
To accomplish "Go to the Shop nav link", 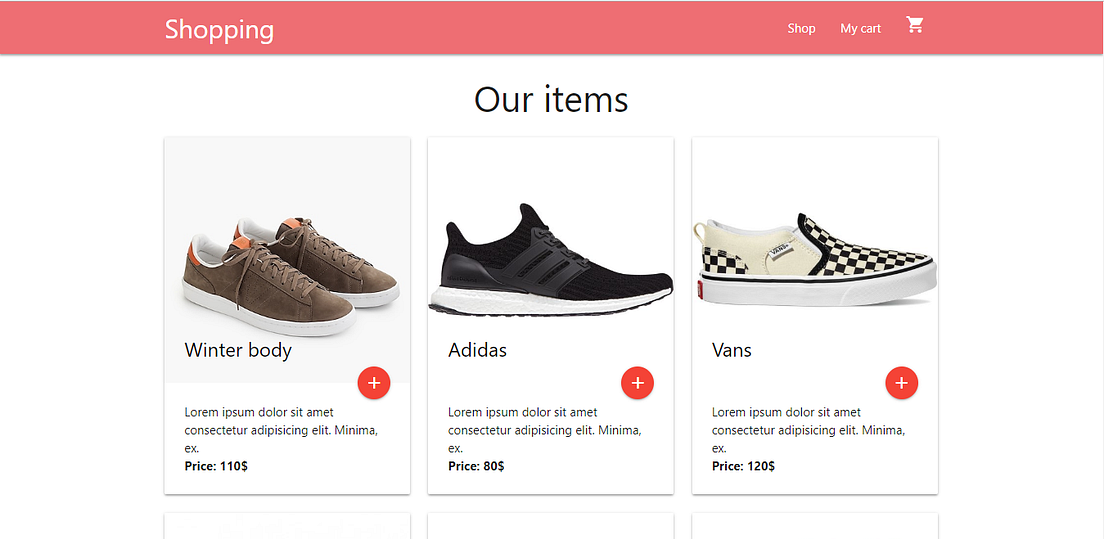I will [x=801, y=28].
